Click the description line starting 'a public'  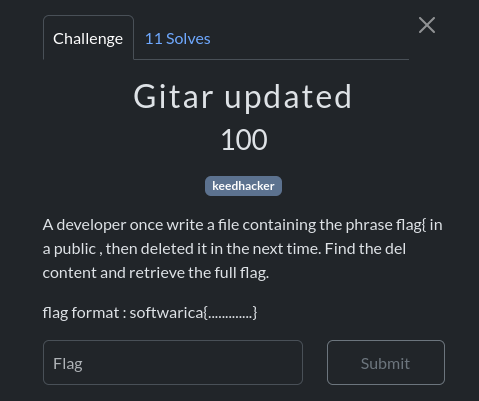tap(224, 249)
